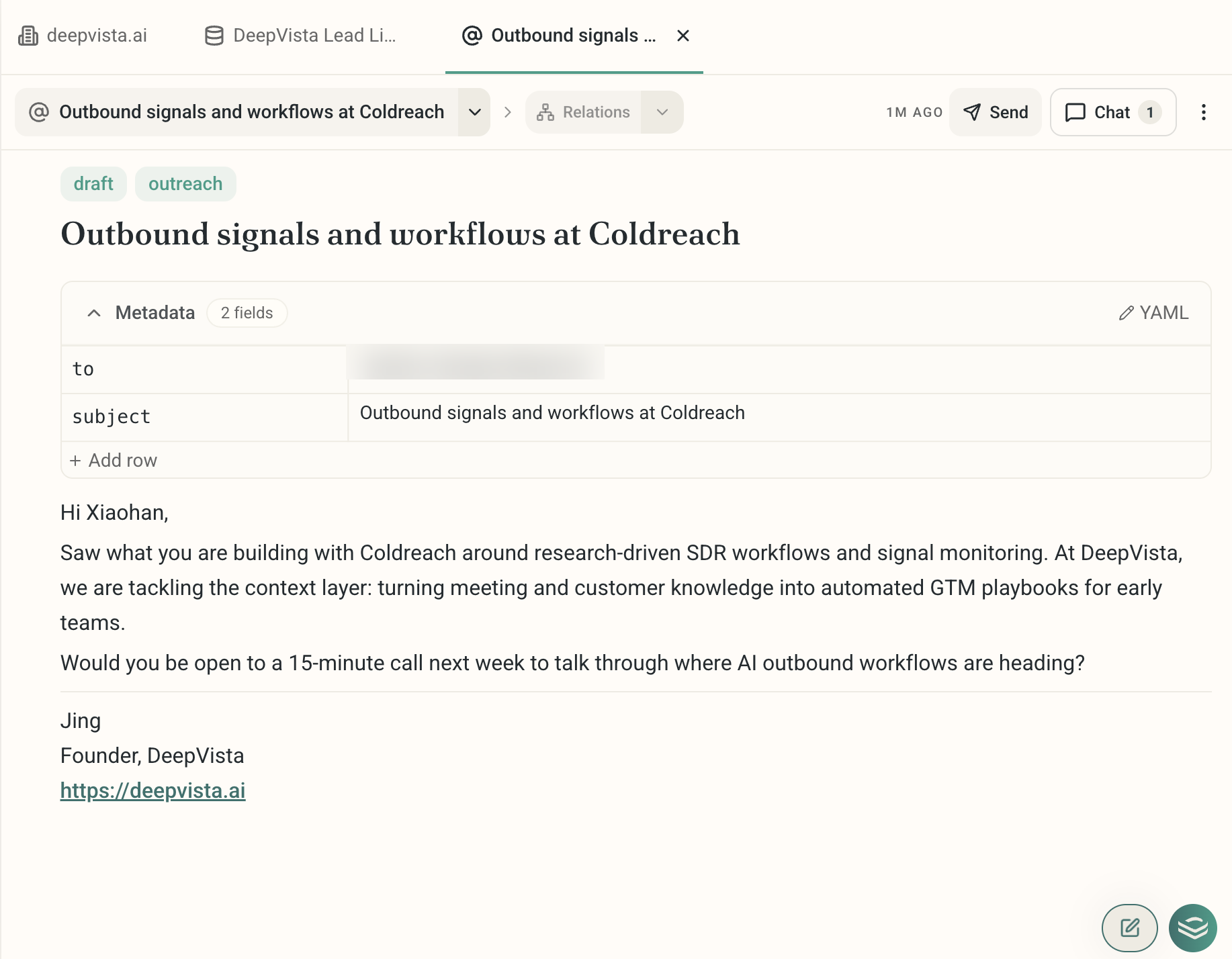This screenshot has height=959, width=1232.
Task: Click the greeting 'Hi Xiaohan,'
Action: (x=114, y=513)
